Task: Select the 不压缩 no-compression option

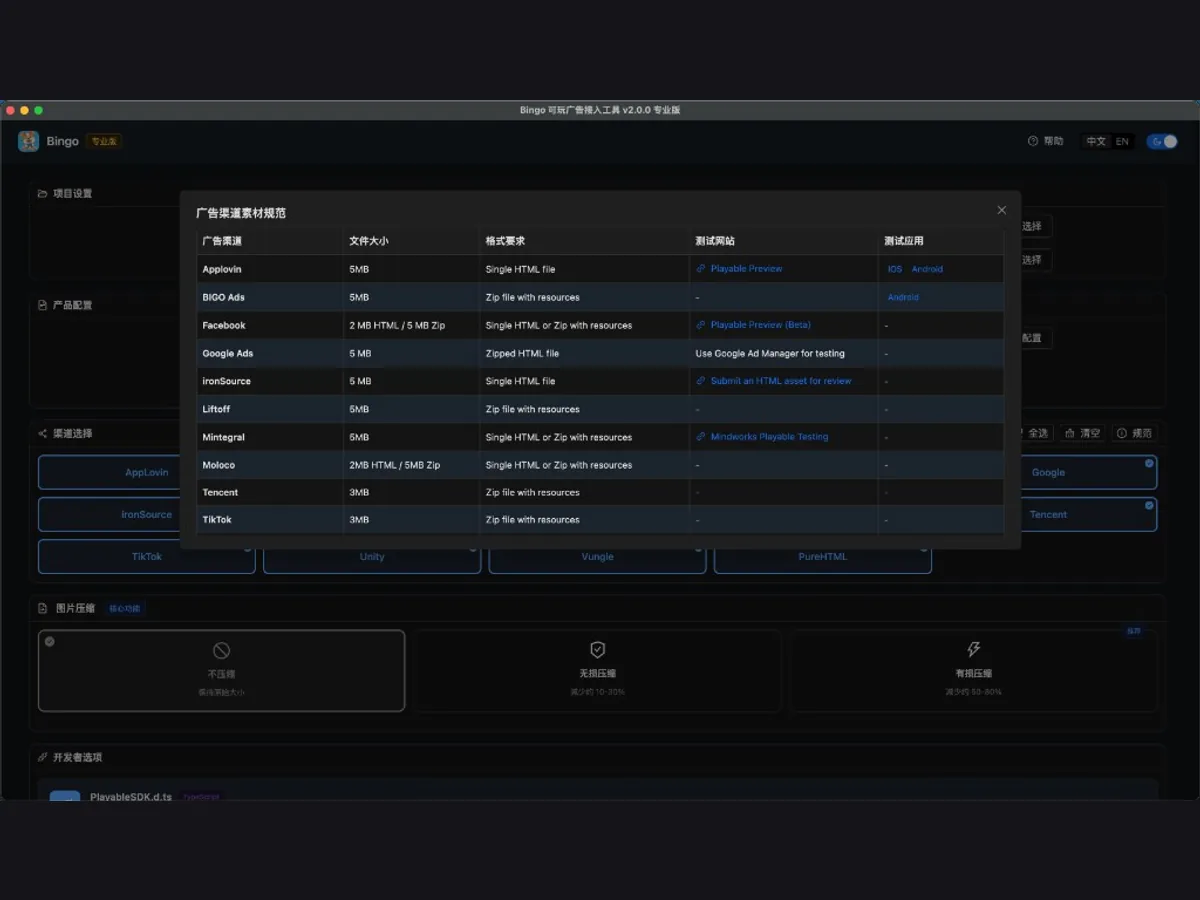Action: click(221, 670)
